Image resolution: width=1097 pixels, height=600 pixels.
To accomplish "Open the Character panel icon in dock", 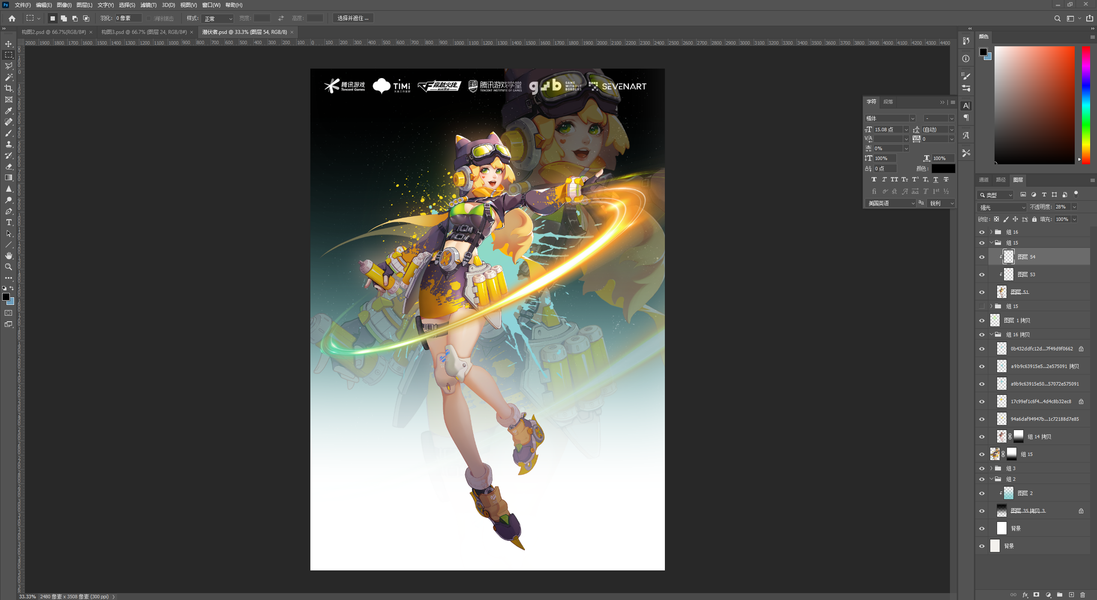I will click(x=965, y=106).
